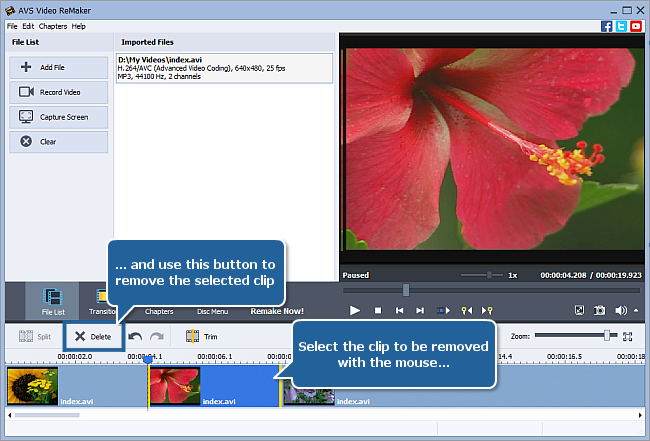
Task: Click Remake Now!
Action: tap(277, 311)
